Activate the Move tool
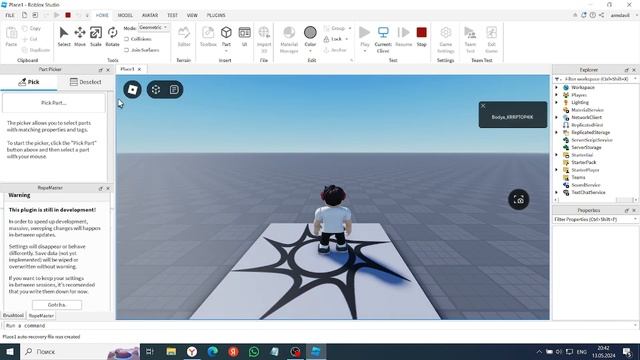This screenshot has width=640, height=360. pyautogui.click(x=80, y=36)
